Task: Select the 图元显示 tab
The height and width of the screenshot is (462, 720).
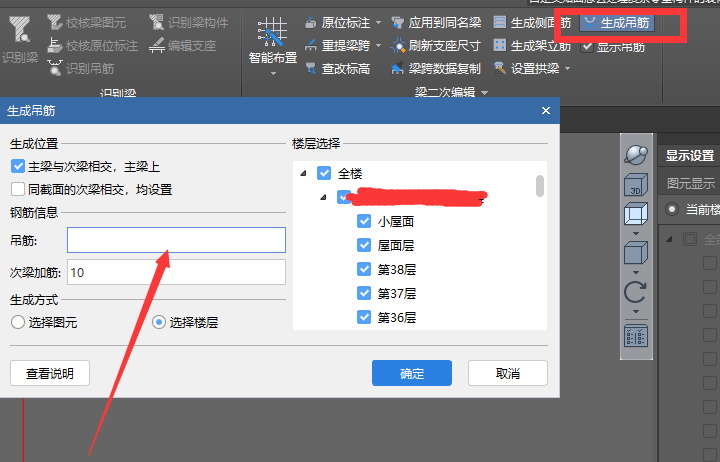Action: [691, 184]
